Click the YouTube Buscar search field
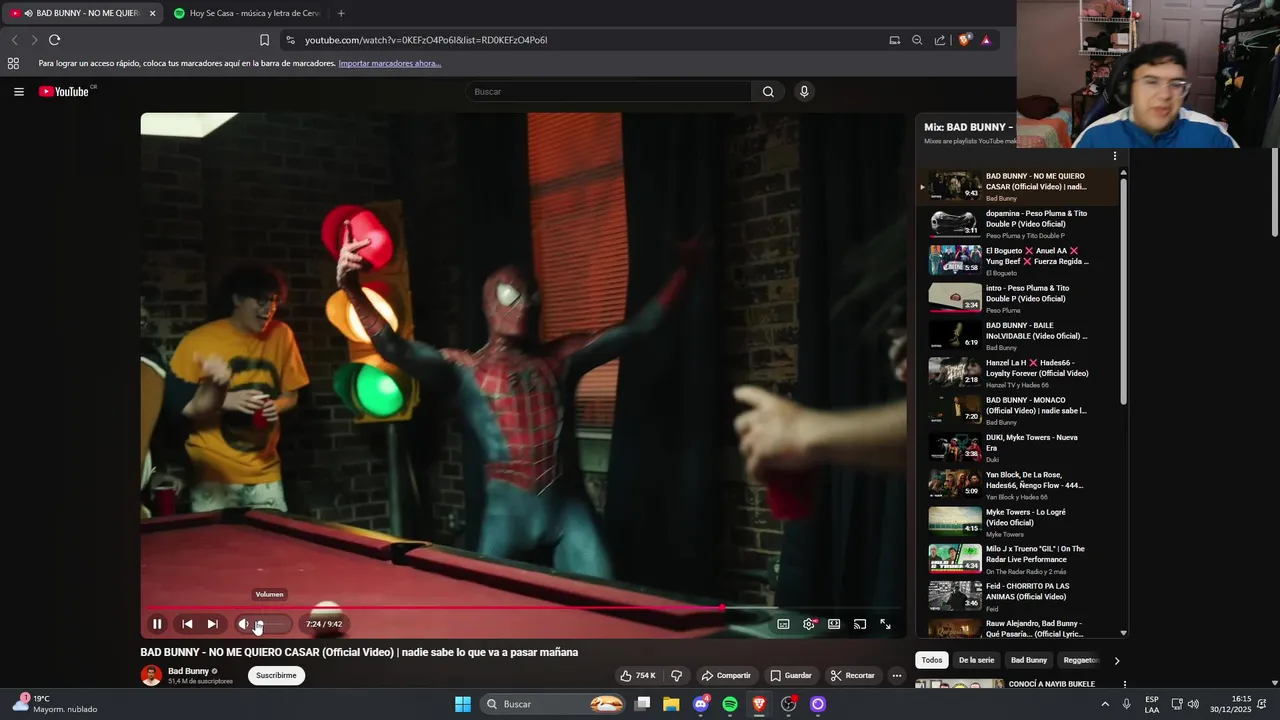This screenshot has height=720, width=1280. click(x=610, y=91)
